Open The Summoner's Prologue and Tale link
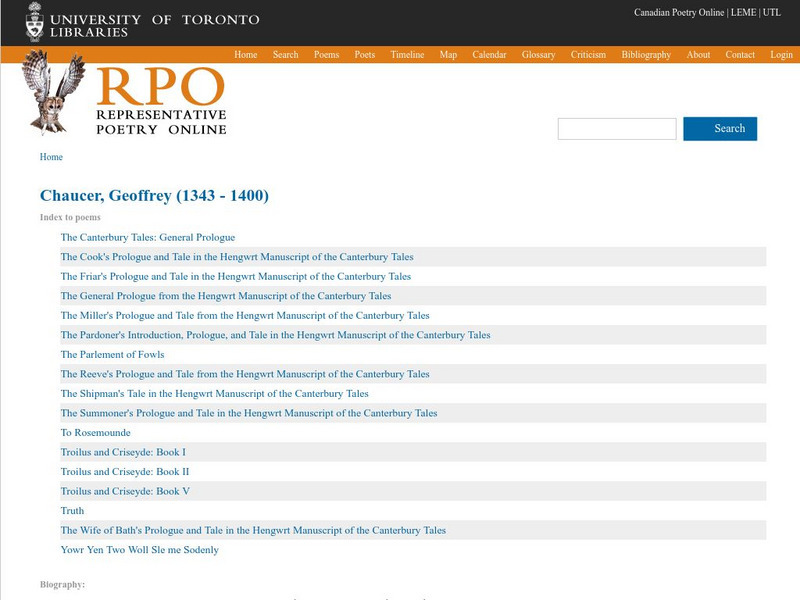 click(x=249, y=413)
